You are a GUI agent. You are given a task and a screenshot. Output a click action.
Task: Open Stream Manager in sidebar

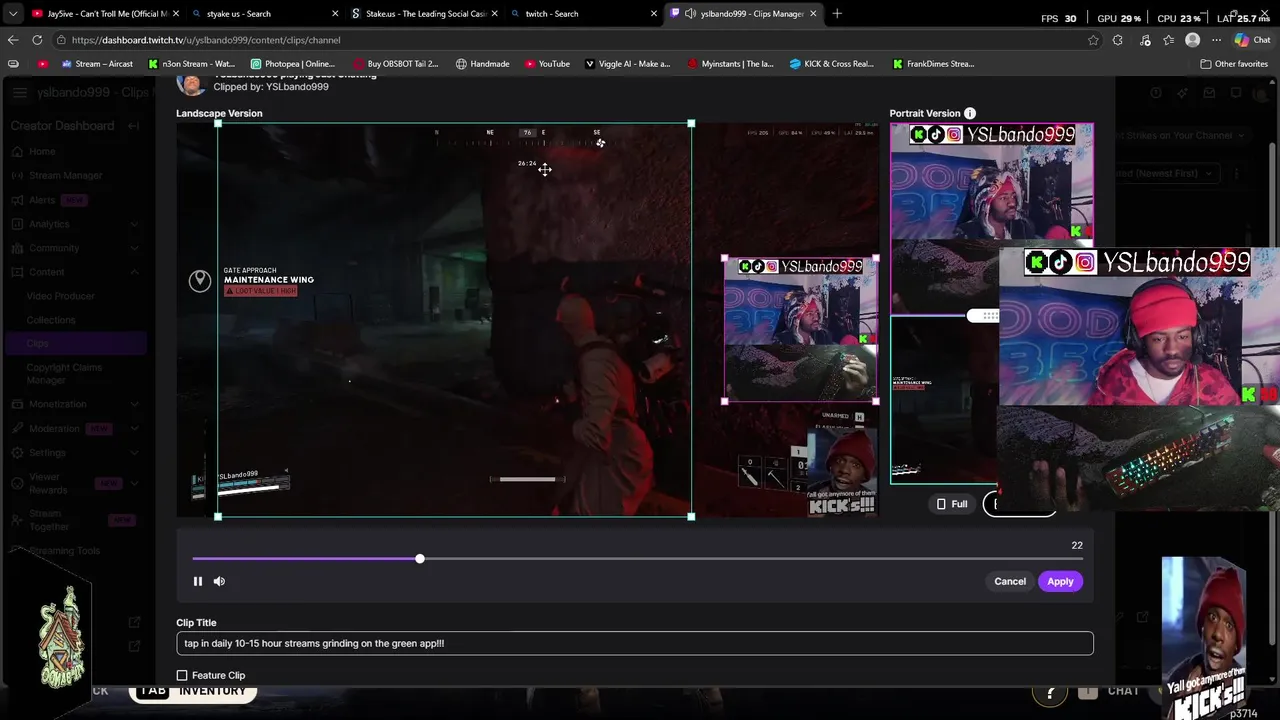pos(66,175)
